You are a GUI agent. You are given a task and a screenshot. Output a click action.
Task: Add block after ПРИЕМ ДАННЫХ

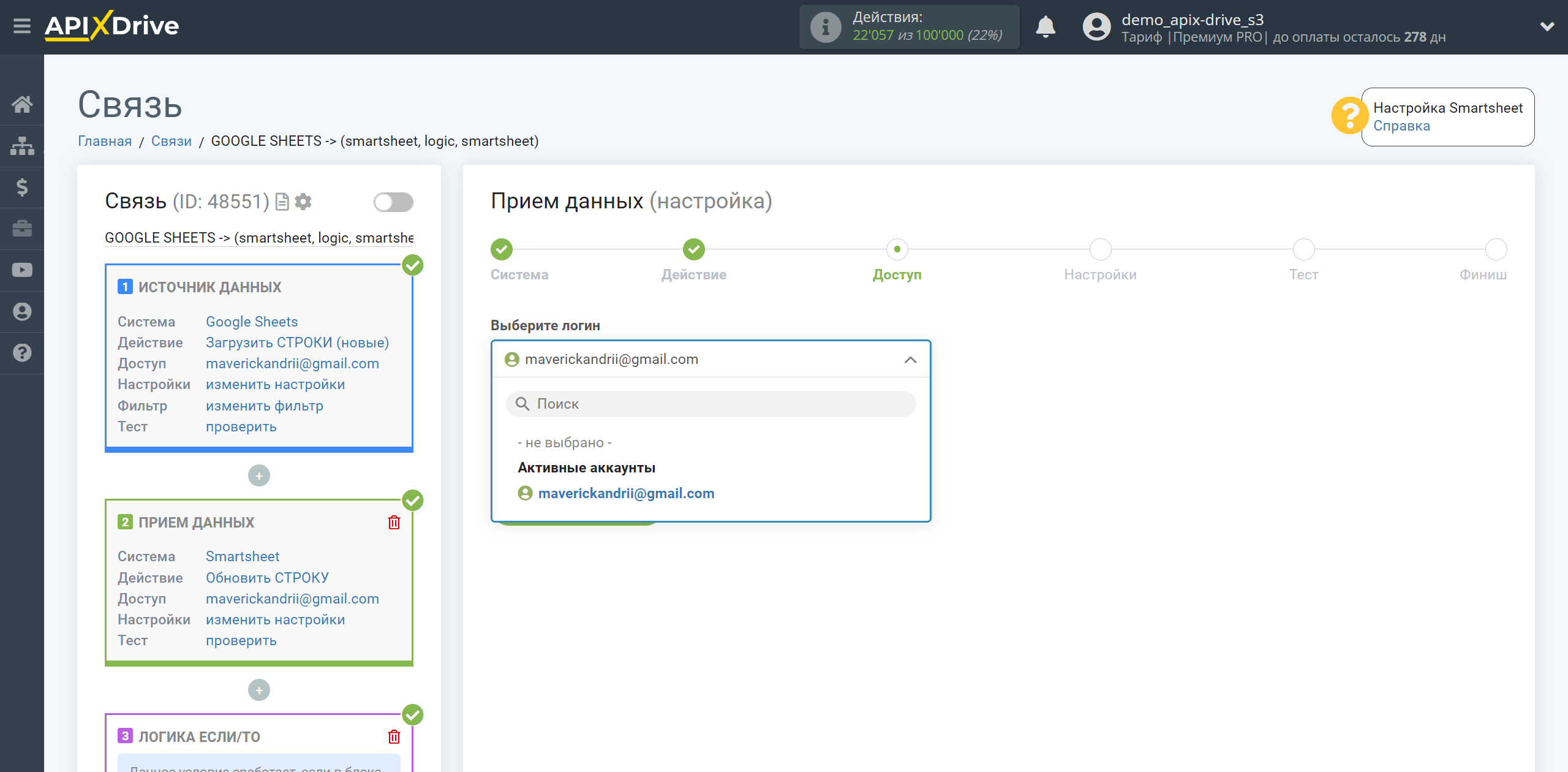[259, 691]
